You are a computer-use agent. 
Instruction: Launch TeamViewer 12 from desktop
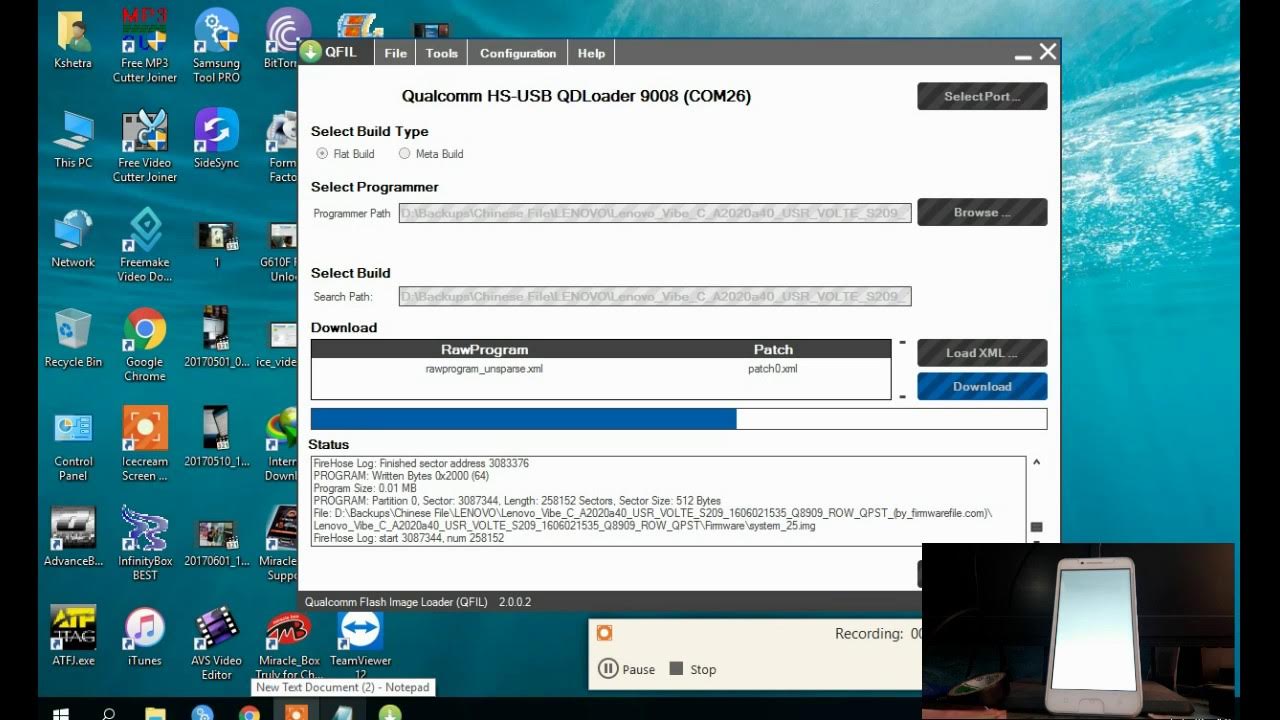coord(360,644)
